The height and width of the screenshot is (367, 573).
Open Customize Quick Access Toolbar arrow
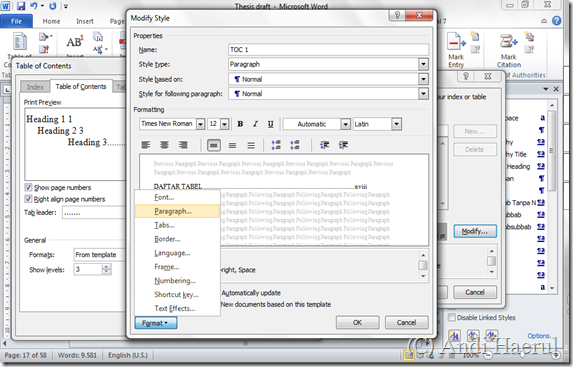pyautogui.click(x=66, y=6)
